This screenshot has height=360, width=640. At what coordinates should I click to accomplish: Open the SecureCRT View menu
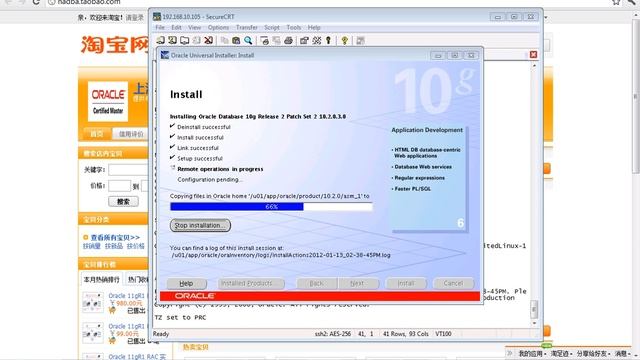point(194,27)
